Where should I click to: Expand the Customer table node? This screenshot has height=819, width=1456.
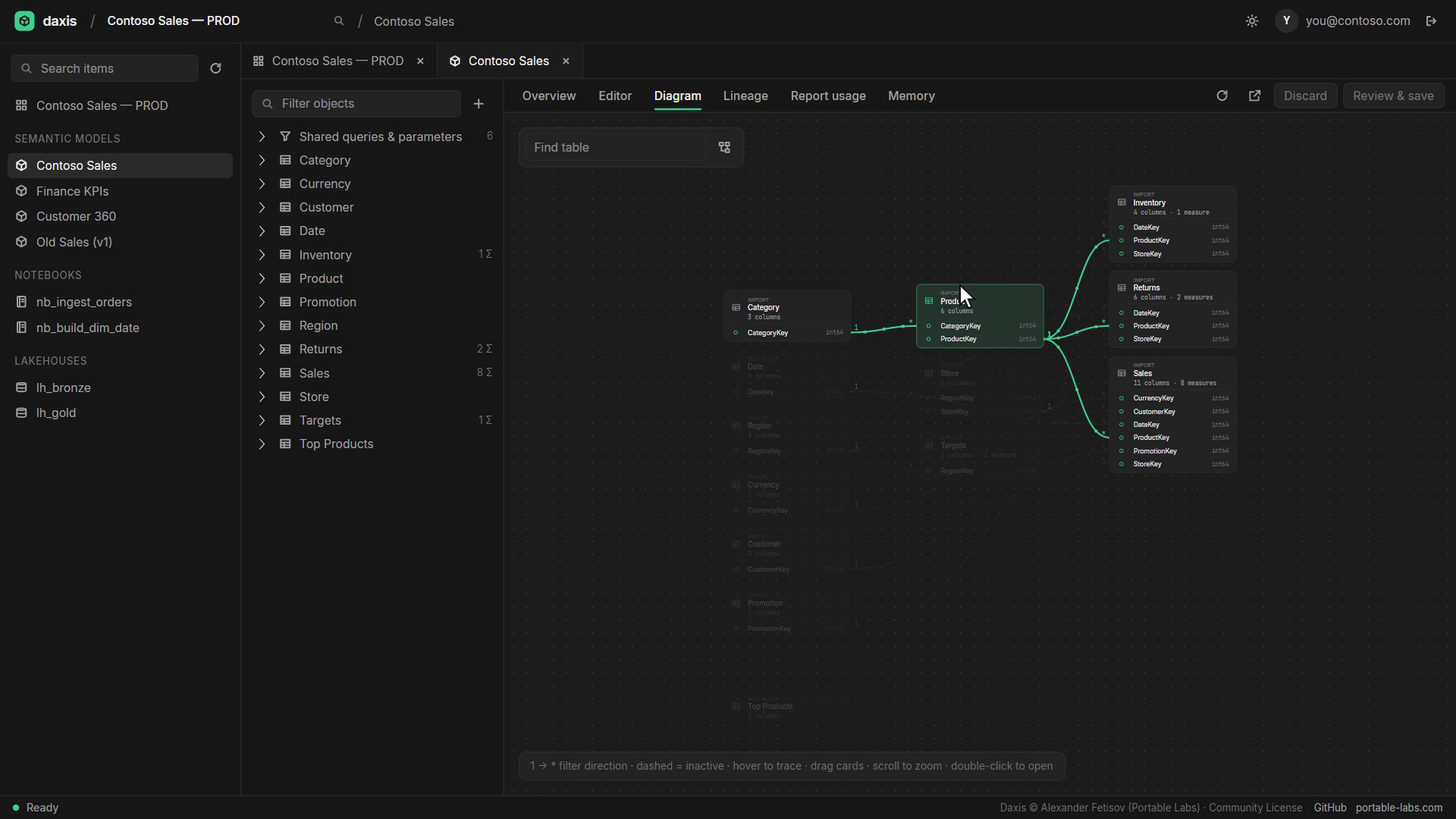tap(262, 207)
